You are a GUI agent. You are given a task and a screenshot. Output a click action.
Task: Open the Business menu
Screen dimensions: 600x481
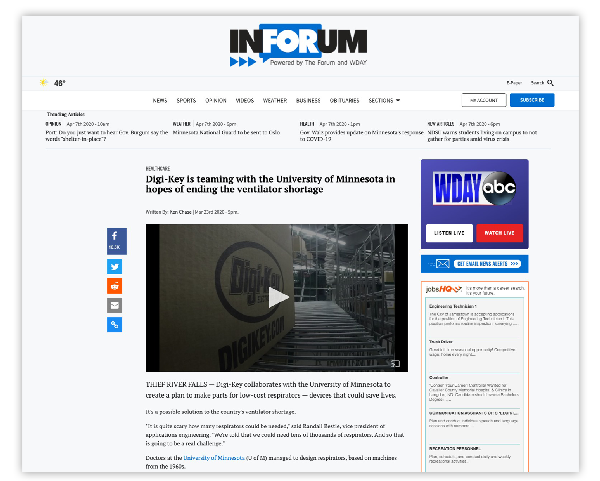click(308, 100)
